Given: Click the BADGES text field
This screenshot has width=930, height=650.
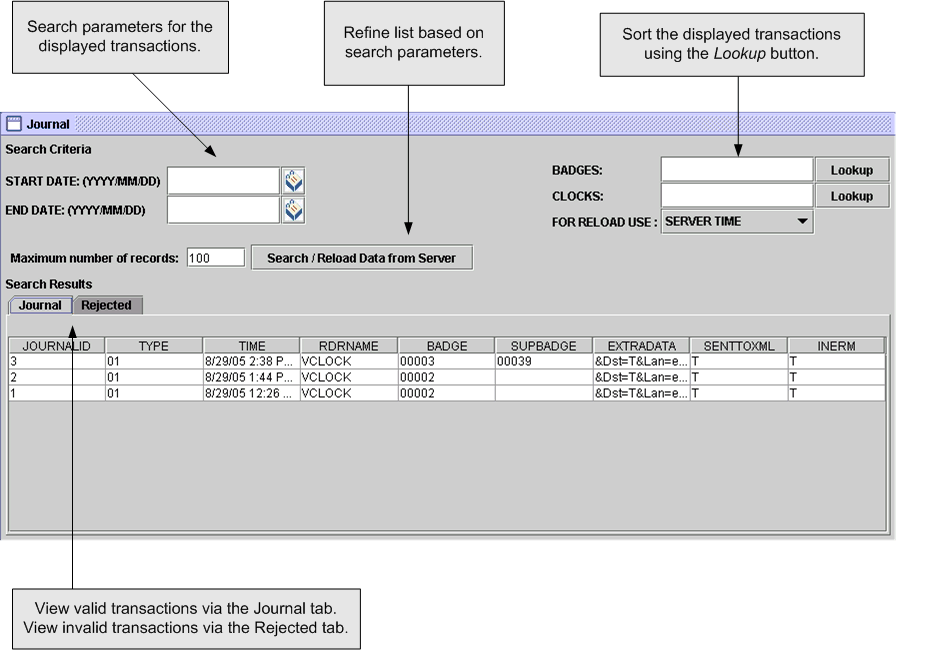Looking at the screenshot, I should coord(737,170).
